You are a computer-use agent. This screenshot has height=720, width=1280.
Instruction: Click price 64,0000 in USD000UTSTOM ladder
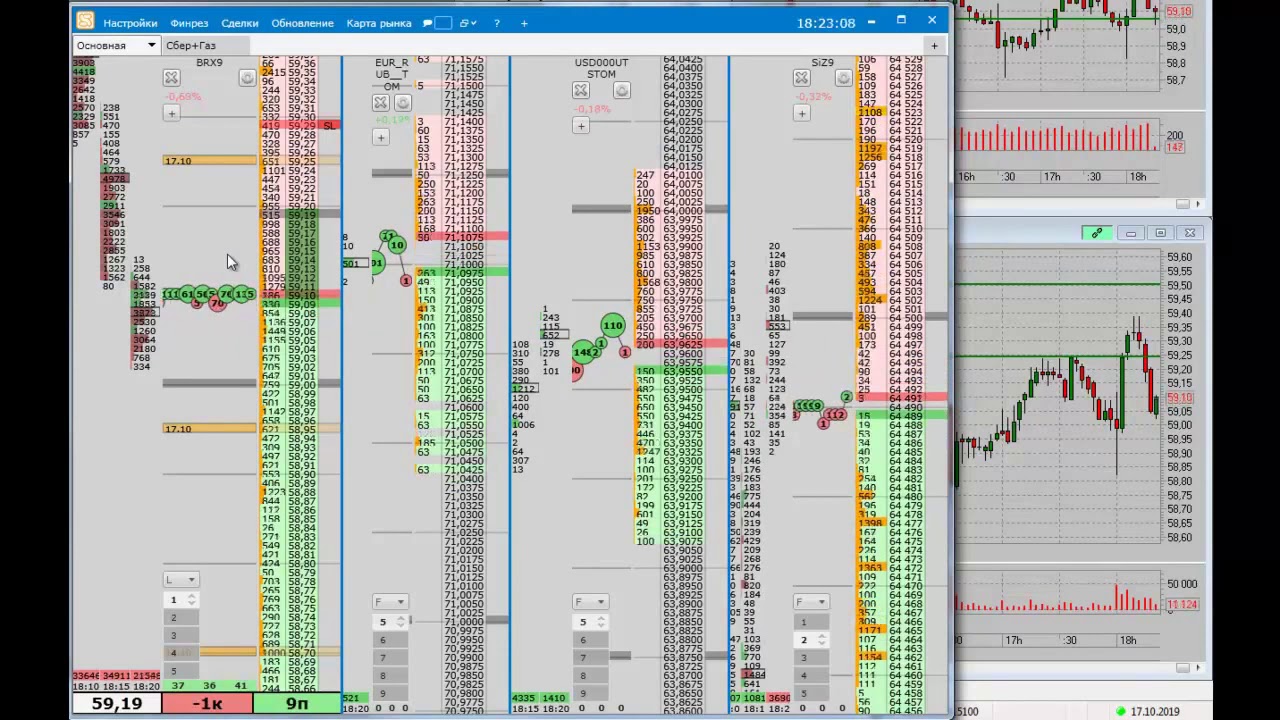coord(682,211)
